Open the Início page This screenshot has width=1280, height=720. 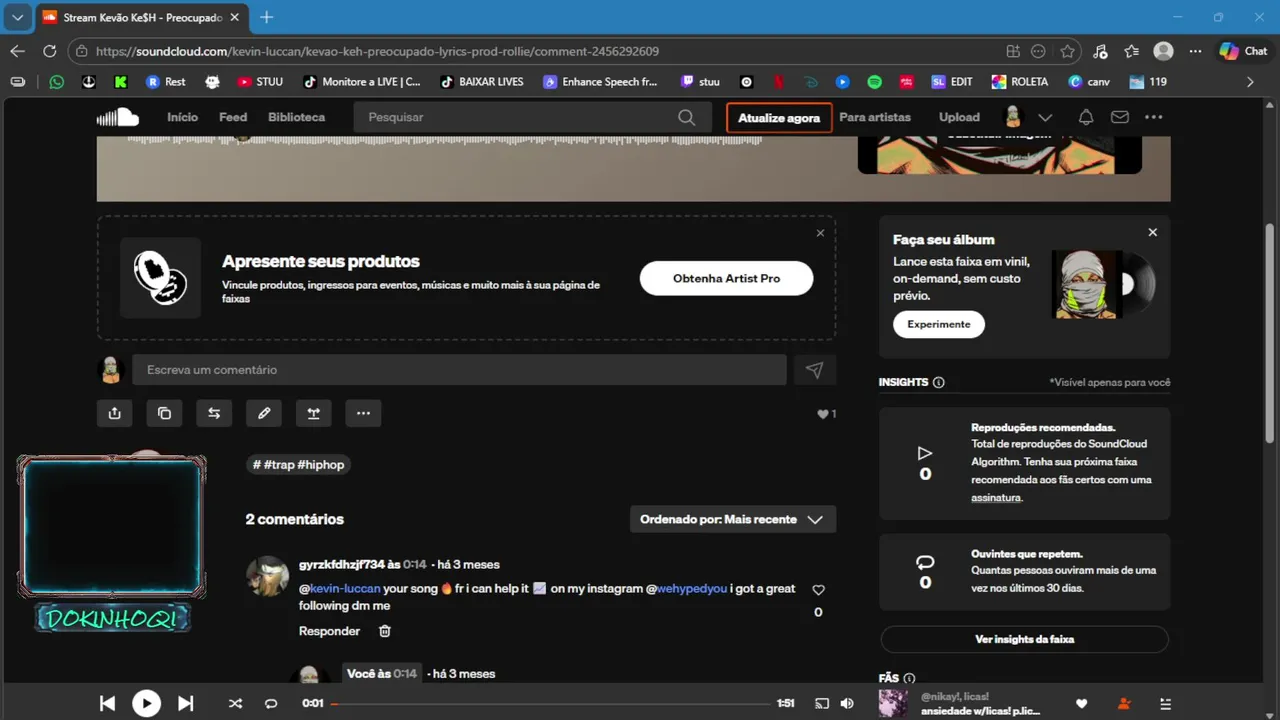tap(182, 117)
